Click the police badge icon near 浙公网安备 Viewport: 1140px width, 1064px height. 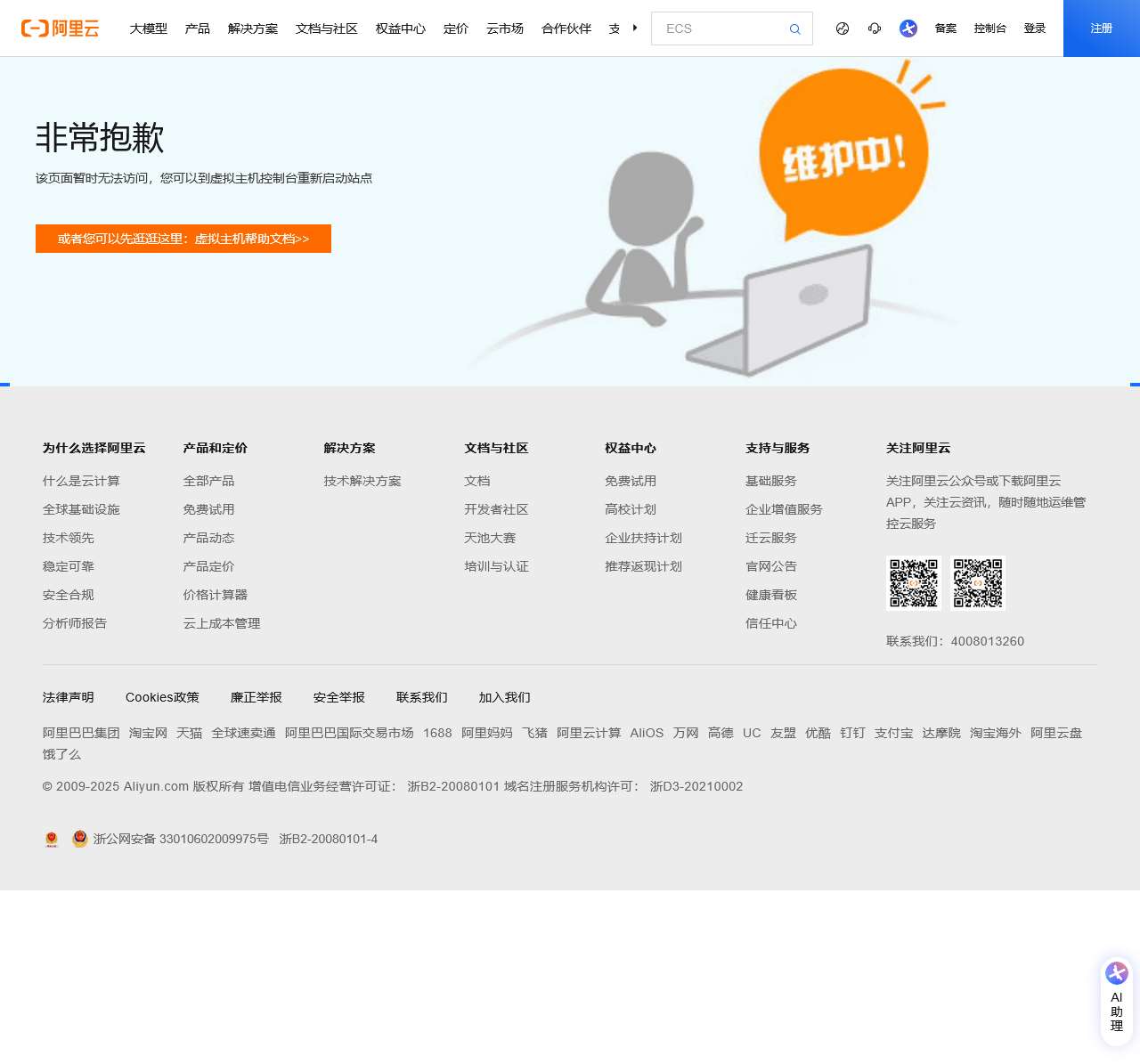[80, 839]
